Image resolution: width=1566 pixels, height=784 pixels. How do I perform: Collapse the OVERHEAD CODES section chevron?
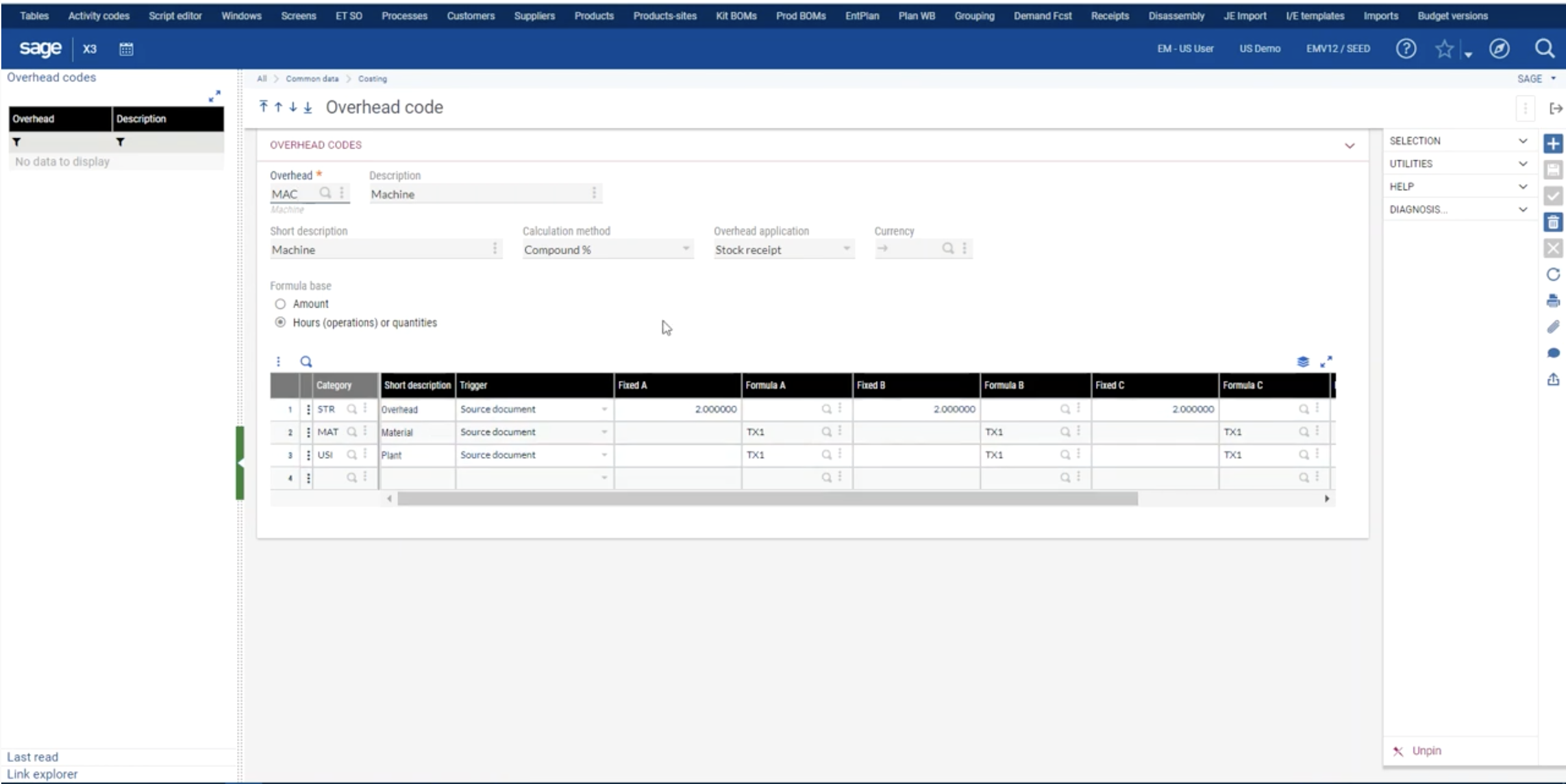pos(1350,145)
